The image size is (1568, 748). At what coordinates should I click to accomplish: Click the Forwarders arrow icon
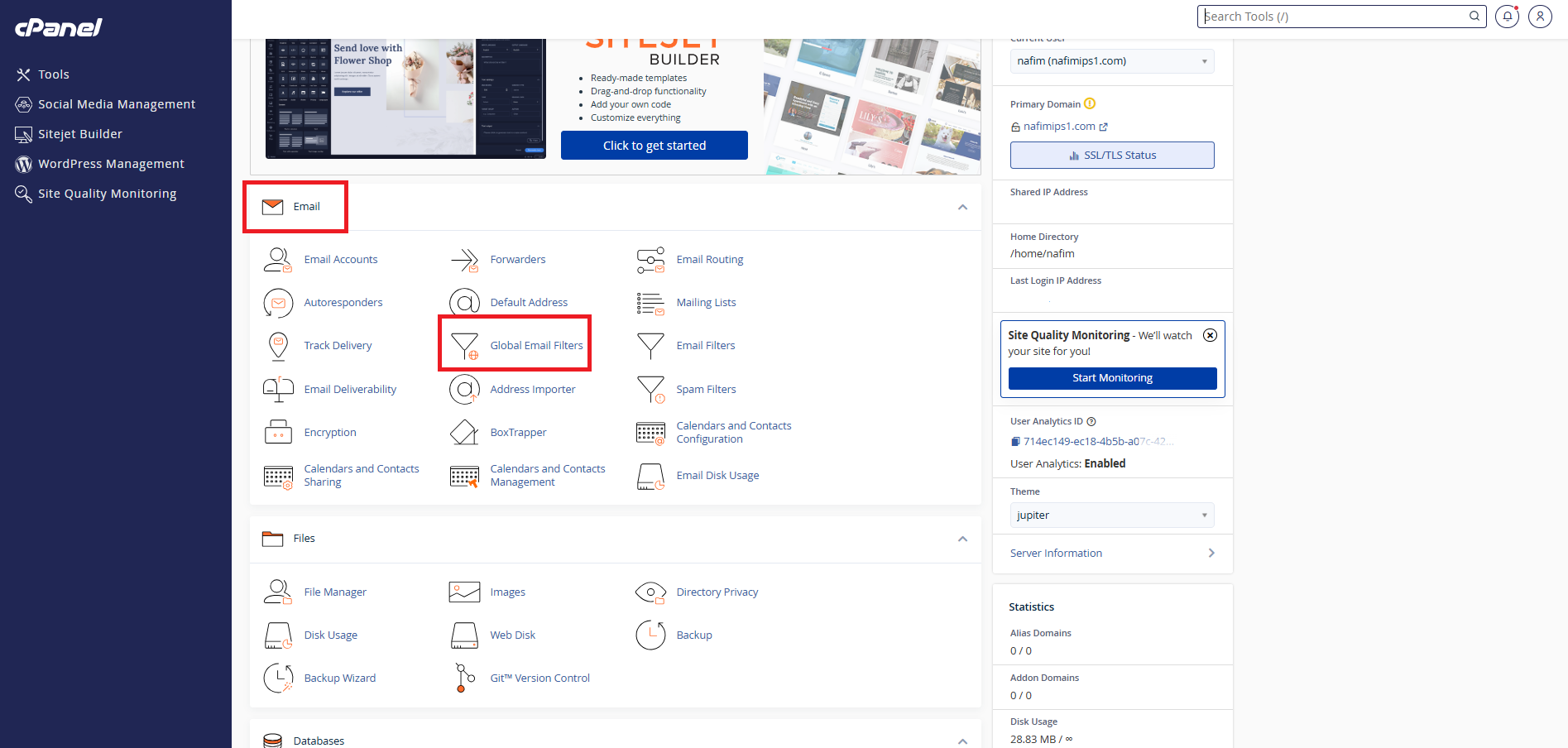coord(464,260)
